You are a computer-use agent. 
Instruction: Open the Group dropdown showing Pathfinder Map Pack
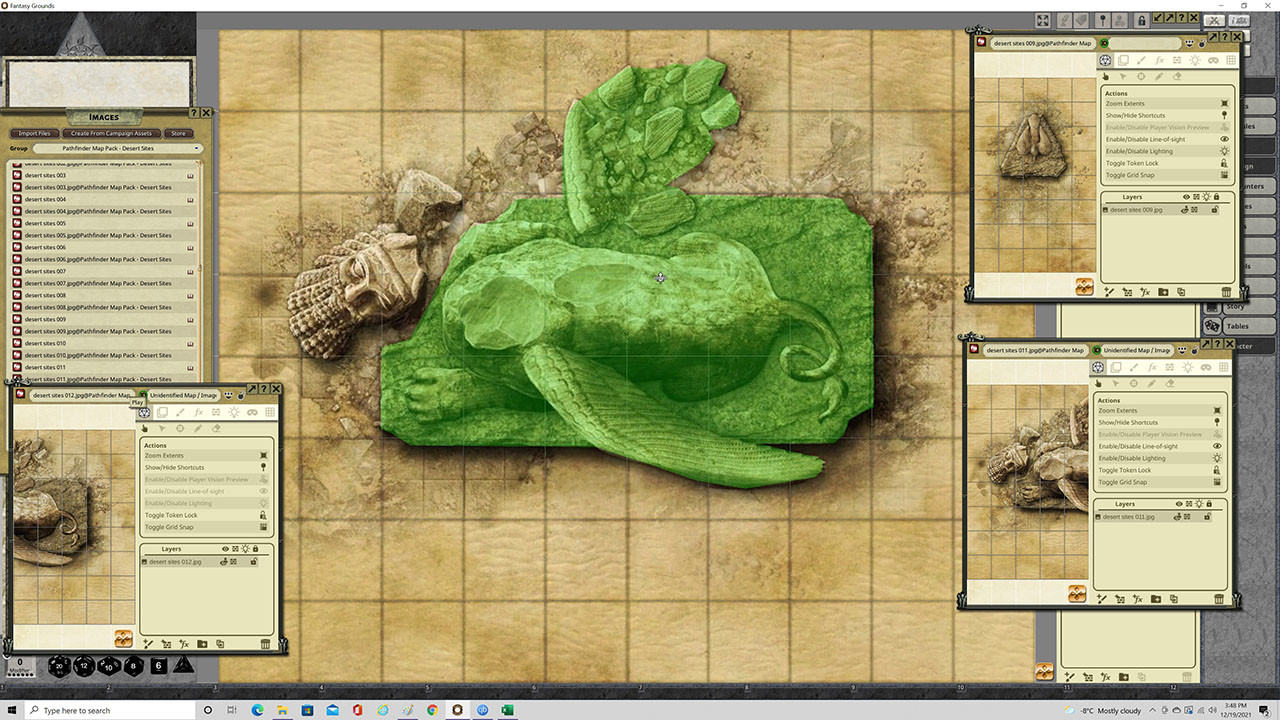110,147
